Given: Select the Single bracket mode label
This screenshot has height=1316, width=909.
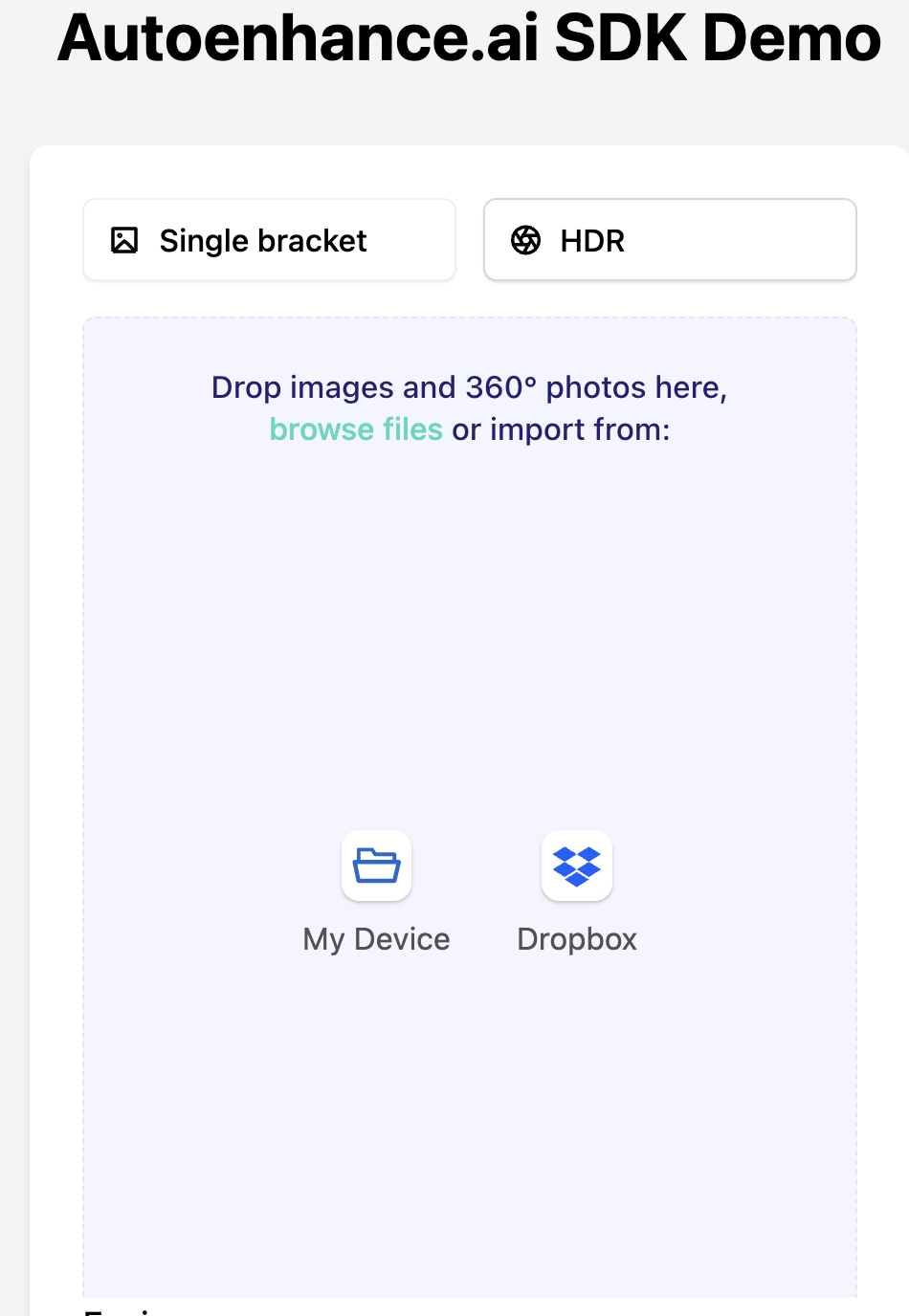Looking at the screenshot, I should [263, 241].
